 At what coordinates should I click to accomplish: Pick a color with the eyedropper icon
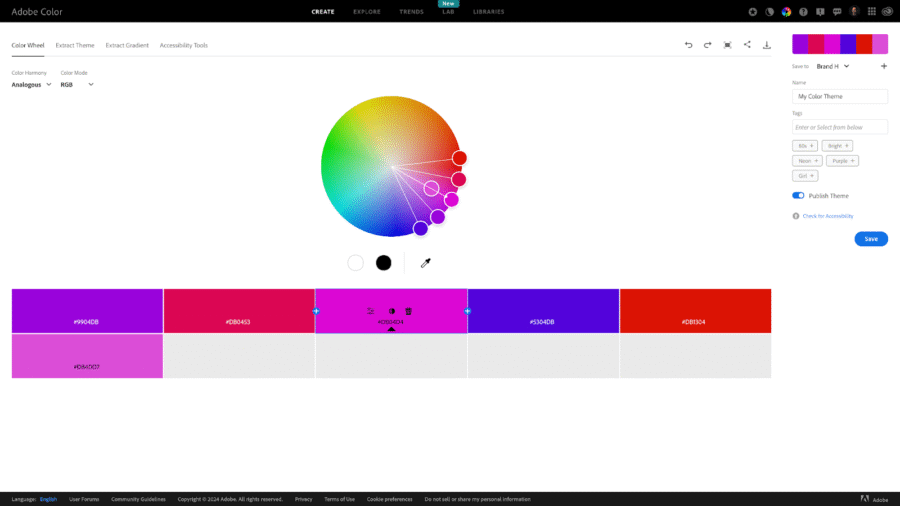click(x=425, y=263)
